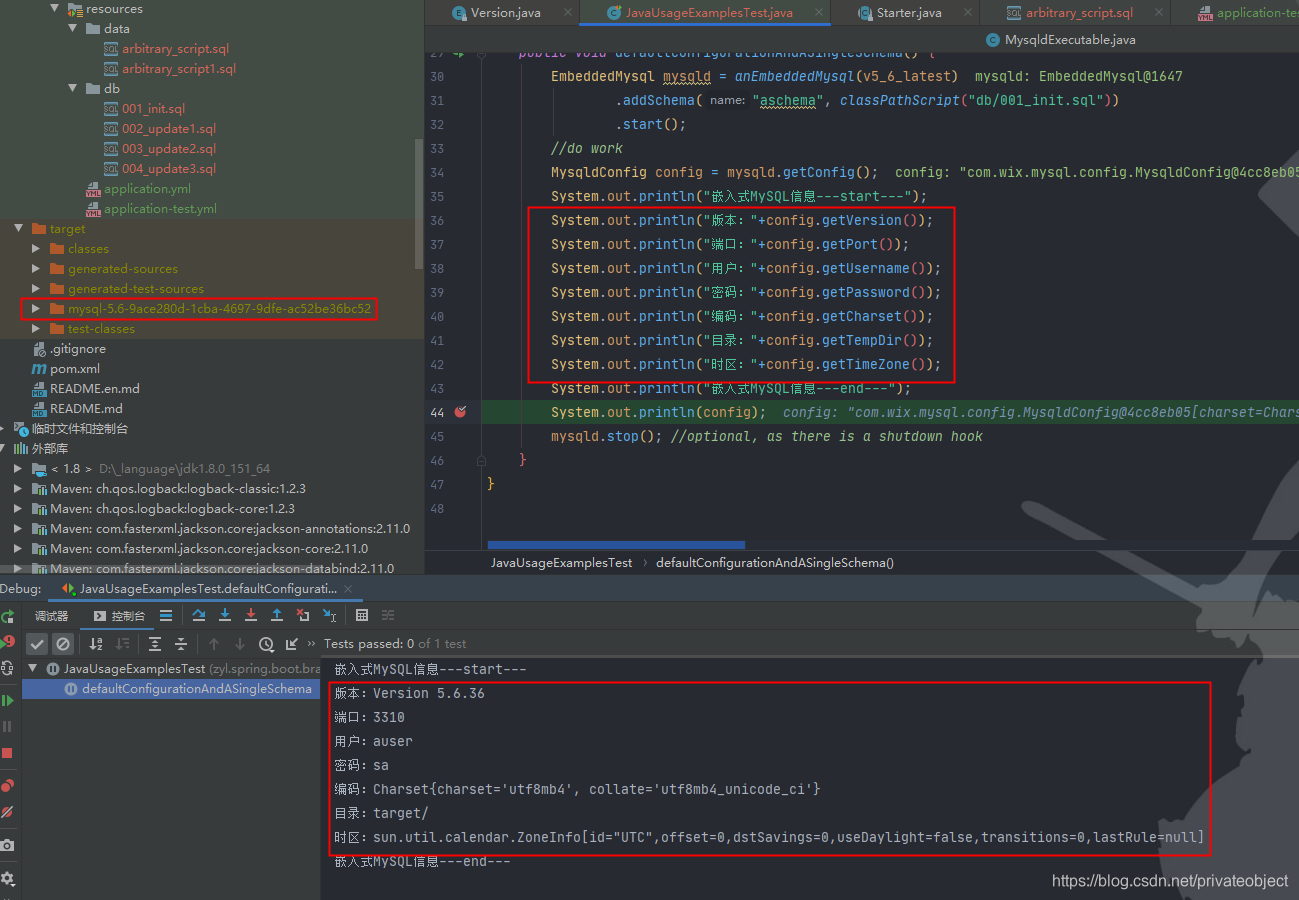This screenshot has height=900, width=1299.
Task: Expand the mysql-5.6 folder in target
Action: click(x=36, y=309)
